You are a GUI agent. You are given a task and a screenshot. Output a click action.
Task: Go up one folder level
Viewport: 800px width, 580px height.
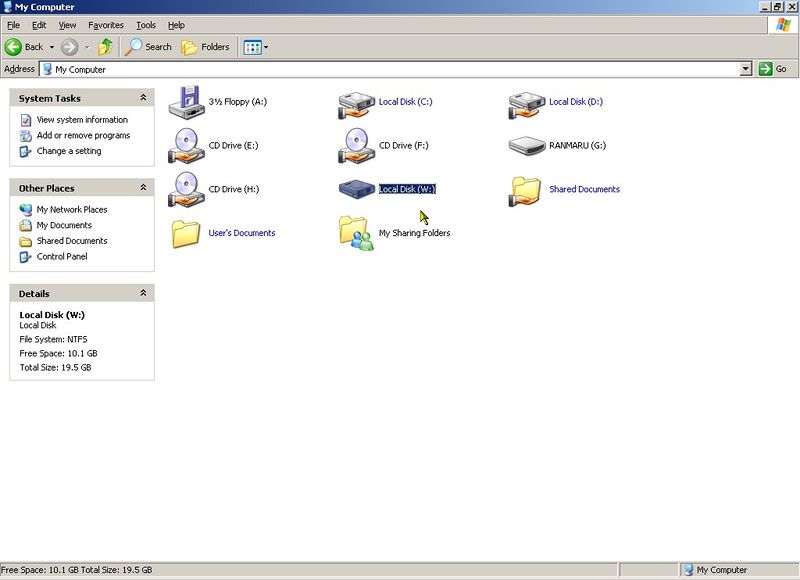coord(106,47)
